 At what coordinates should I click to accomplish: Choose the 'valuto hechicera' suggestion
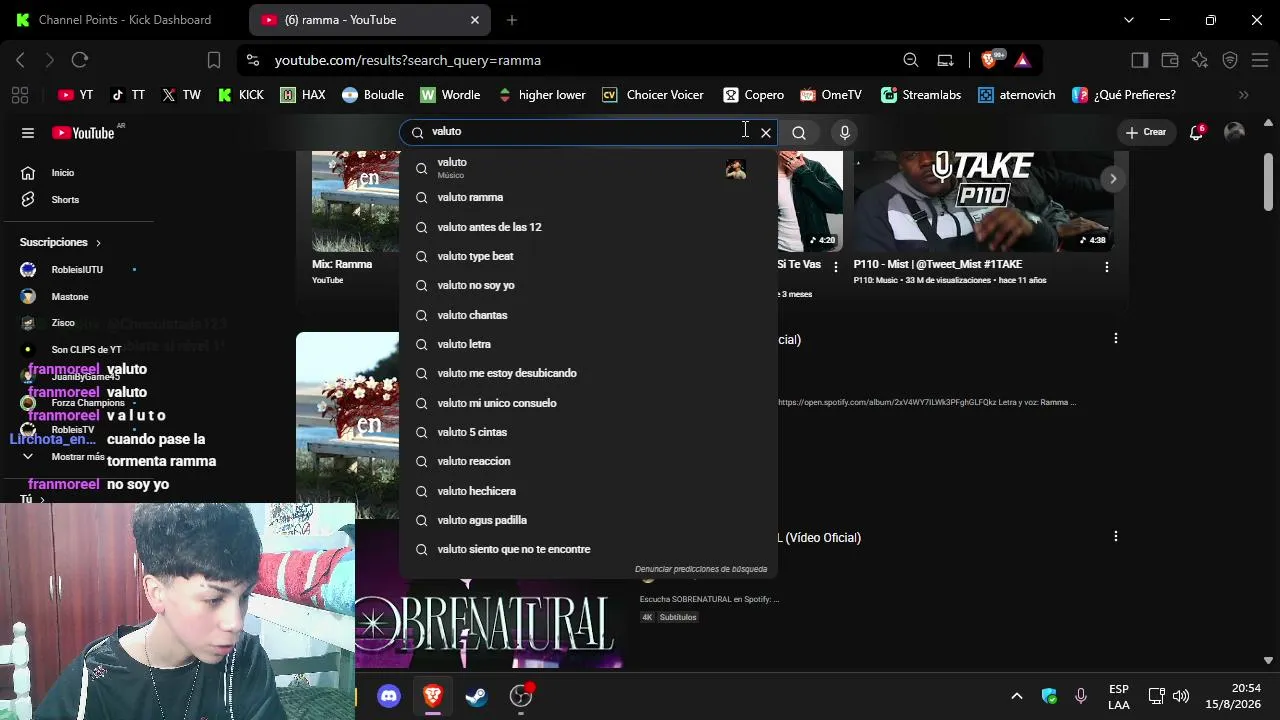(588, 491)
